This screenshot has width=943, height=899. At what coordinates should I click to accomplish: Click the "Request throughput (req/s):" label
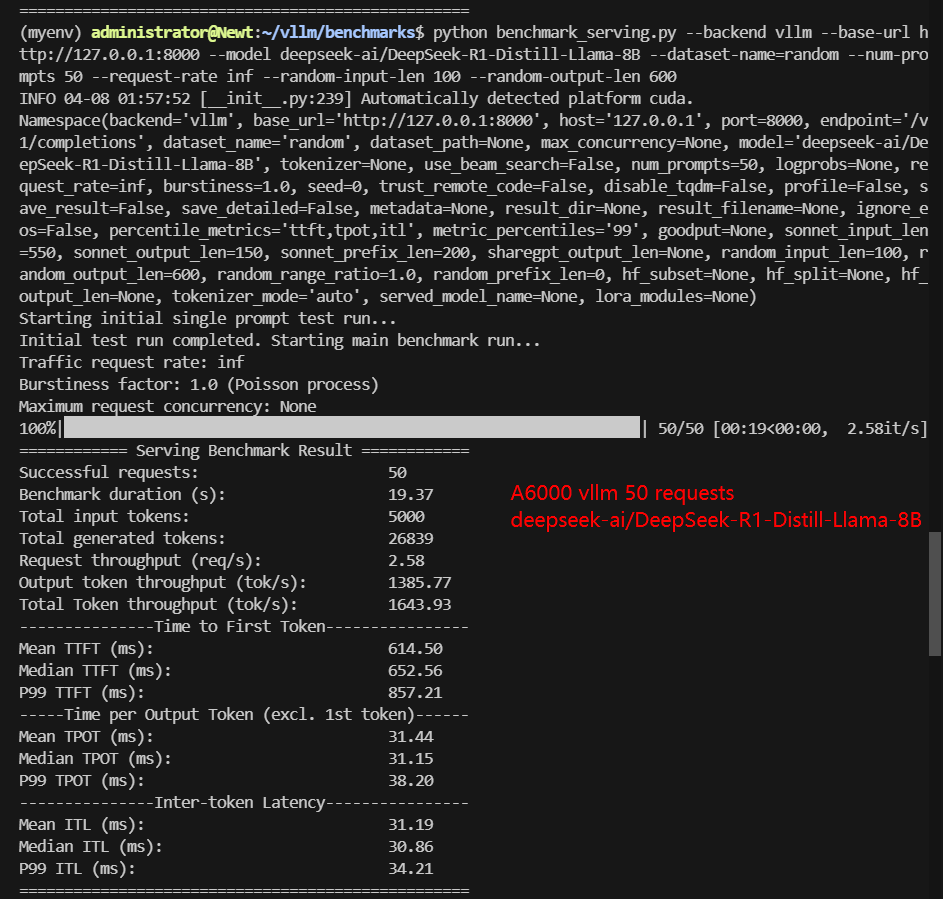click(x=140, y=560)
